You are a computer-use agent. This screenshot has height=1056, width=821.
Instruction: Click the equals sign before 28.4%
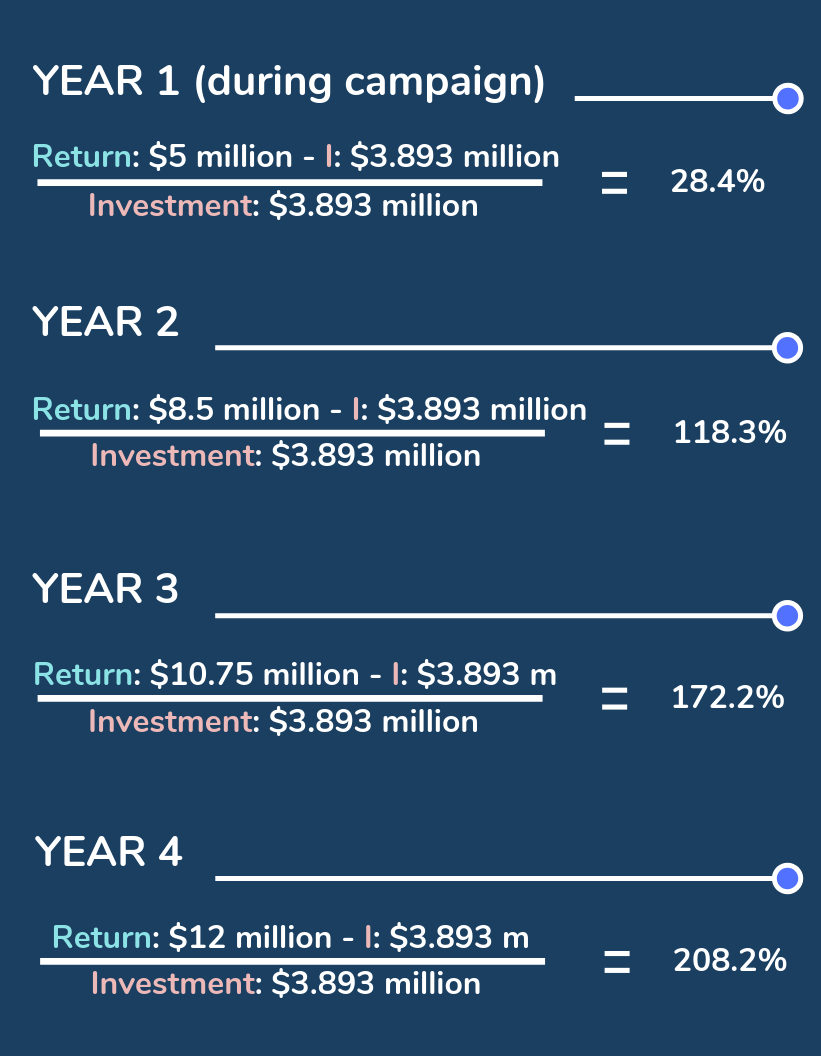pyautogui.click(x=614, y=184)
